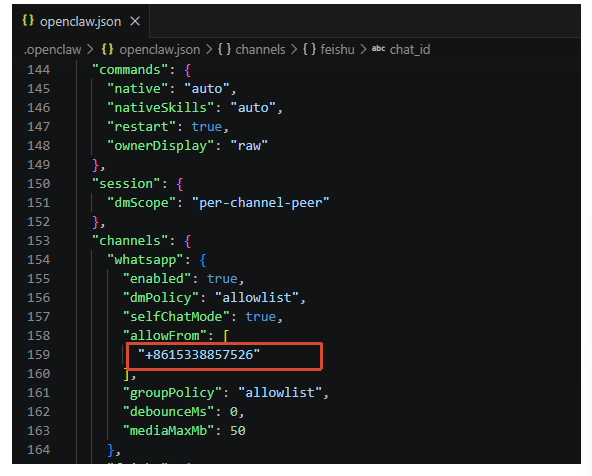
Task: Place cursor on the phone number string
Action: pyautogui.click(x=199, y=355)
